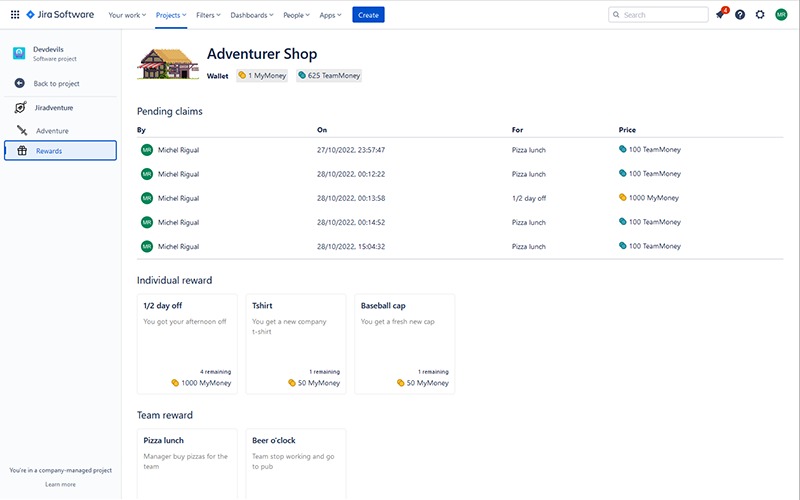
Task: Open the app switcher grid icon
Action: point(15,15)
